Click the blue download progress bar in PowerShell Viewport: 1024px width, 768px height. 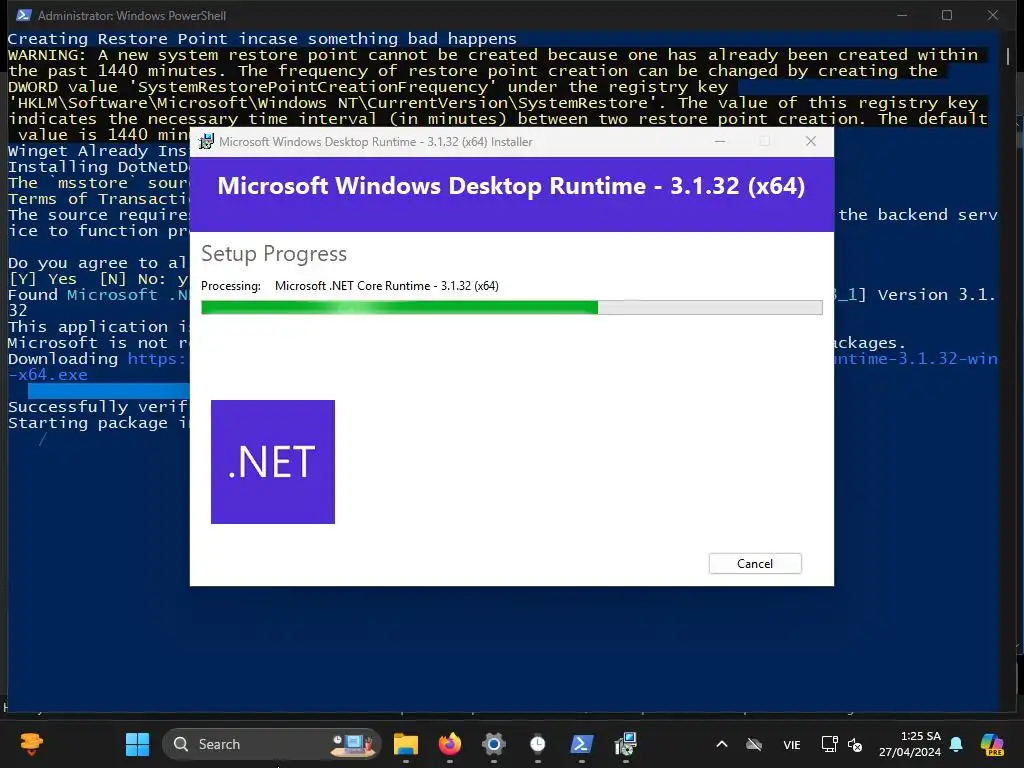click(108, 391)
